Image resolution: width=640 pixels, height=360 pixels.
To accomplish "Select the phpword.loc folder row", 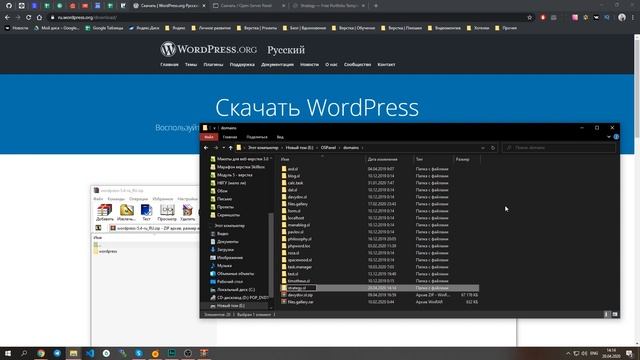I will [x=380, y=246].
